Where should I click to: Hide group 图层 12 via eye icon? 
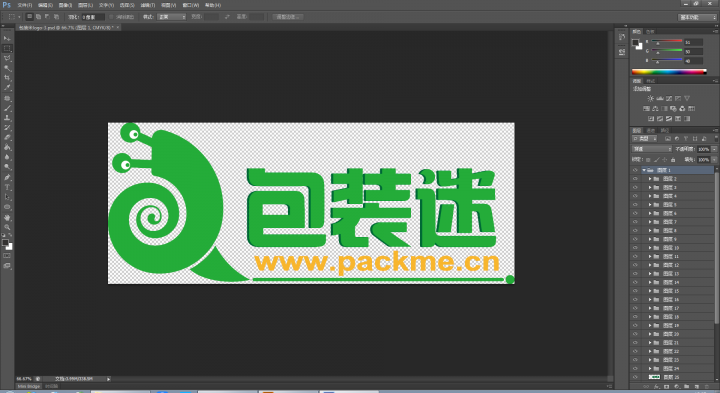(x=635, y=265)
